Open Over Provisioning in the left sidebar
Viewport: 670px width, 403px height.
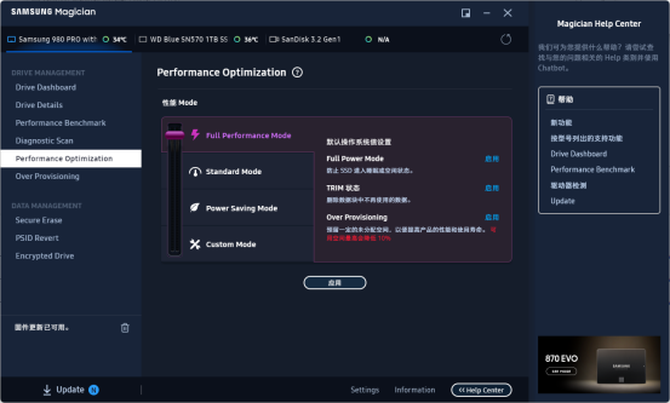click(x=47, y=176)
